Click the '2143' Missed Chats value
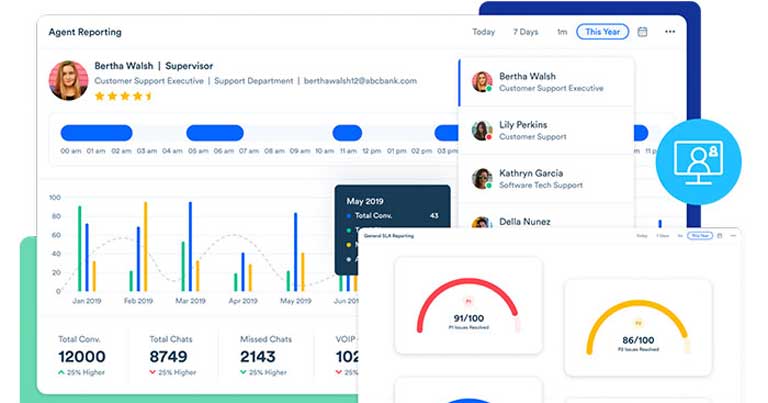 (x=258, y=356)
